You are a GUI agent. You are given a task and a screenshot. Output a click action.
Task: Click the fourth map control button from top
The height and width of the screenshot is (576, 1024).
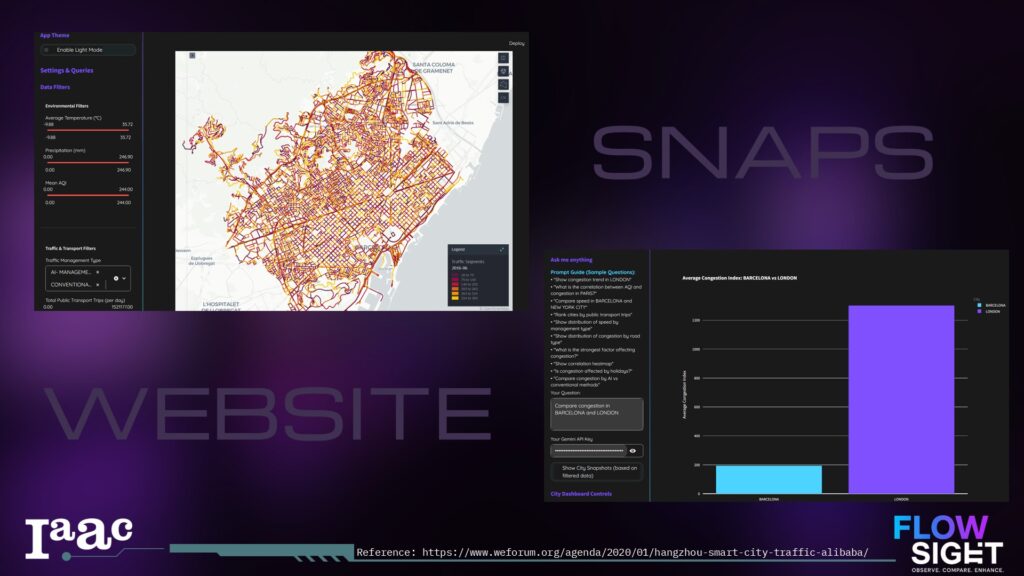tap(504, 97)
